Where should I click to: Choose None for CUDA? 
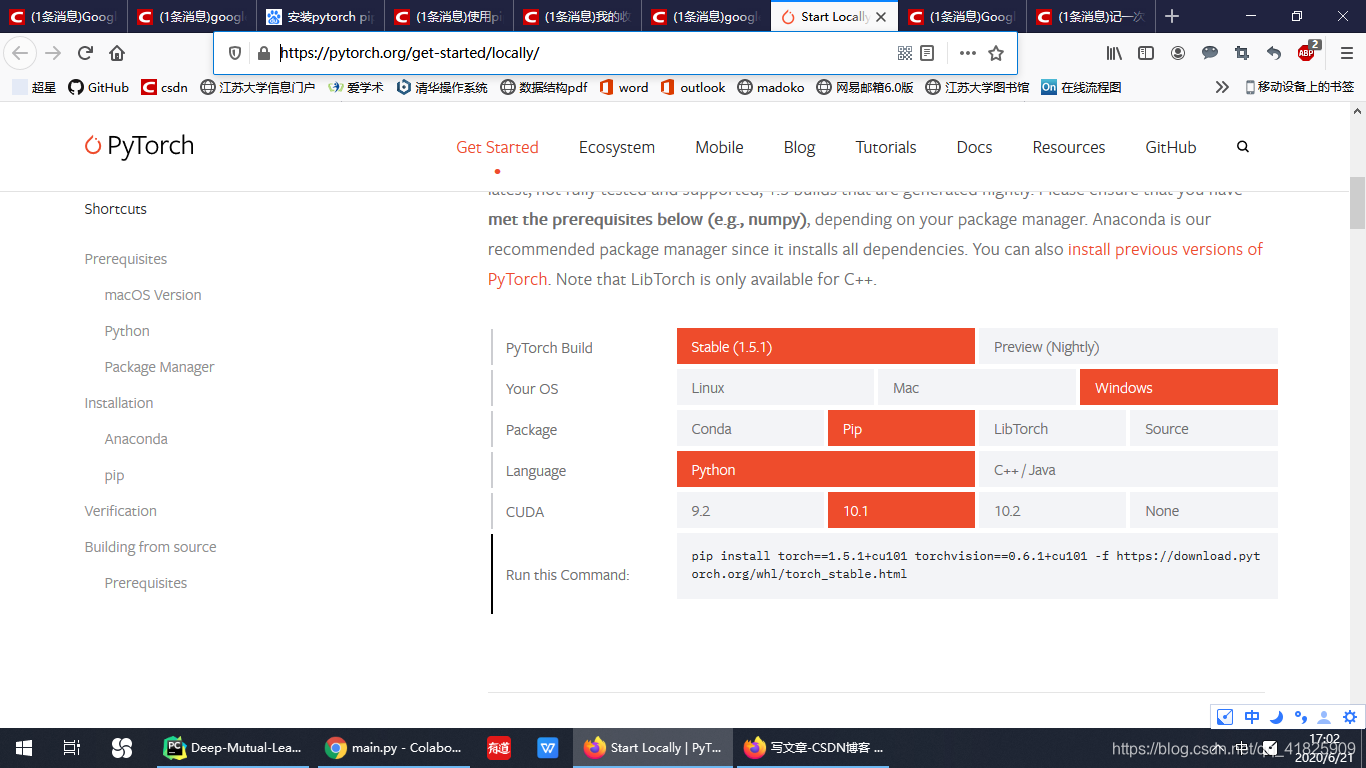coord(1204,510)
